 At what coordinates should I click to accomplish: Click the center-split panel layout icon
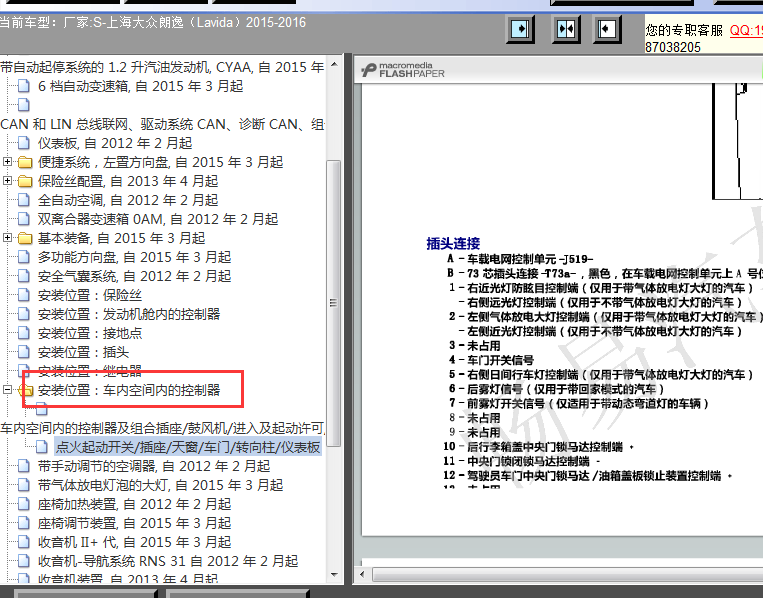coord(566,29)
